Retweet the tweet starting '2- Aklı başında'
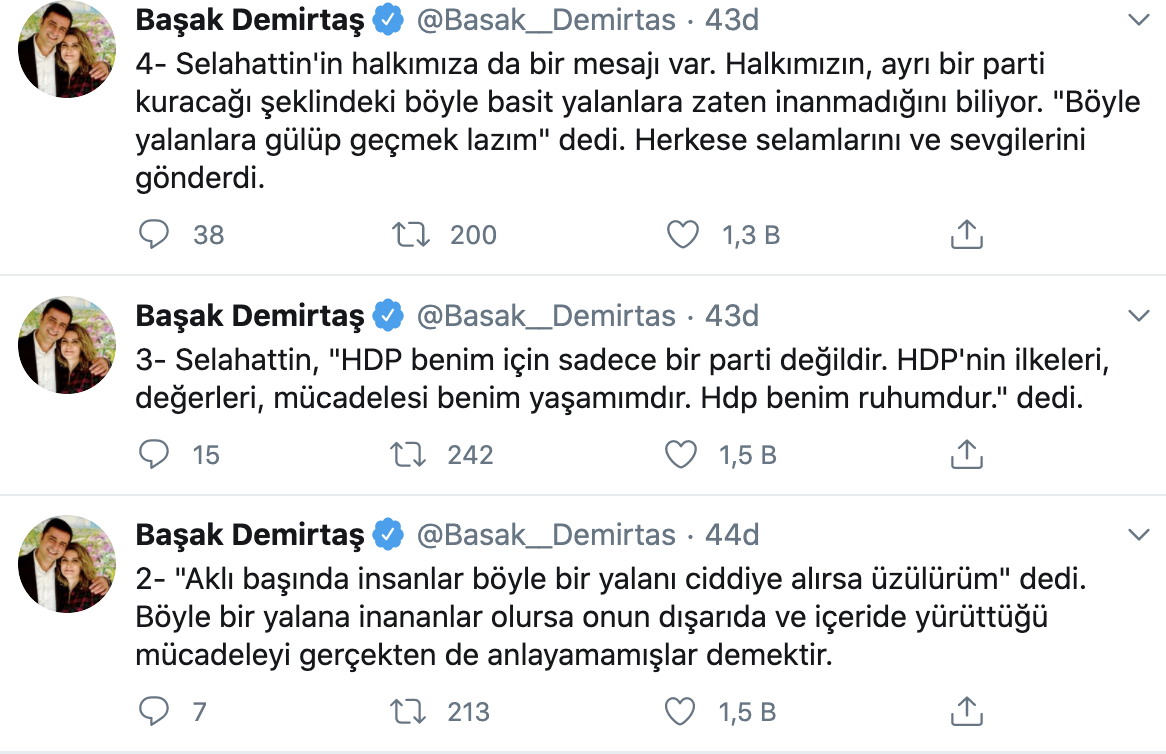The width and height of the screenshot is (1166, 754). coord(405,712)
